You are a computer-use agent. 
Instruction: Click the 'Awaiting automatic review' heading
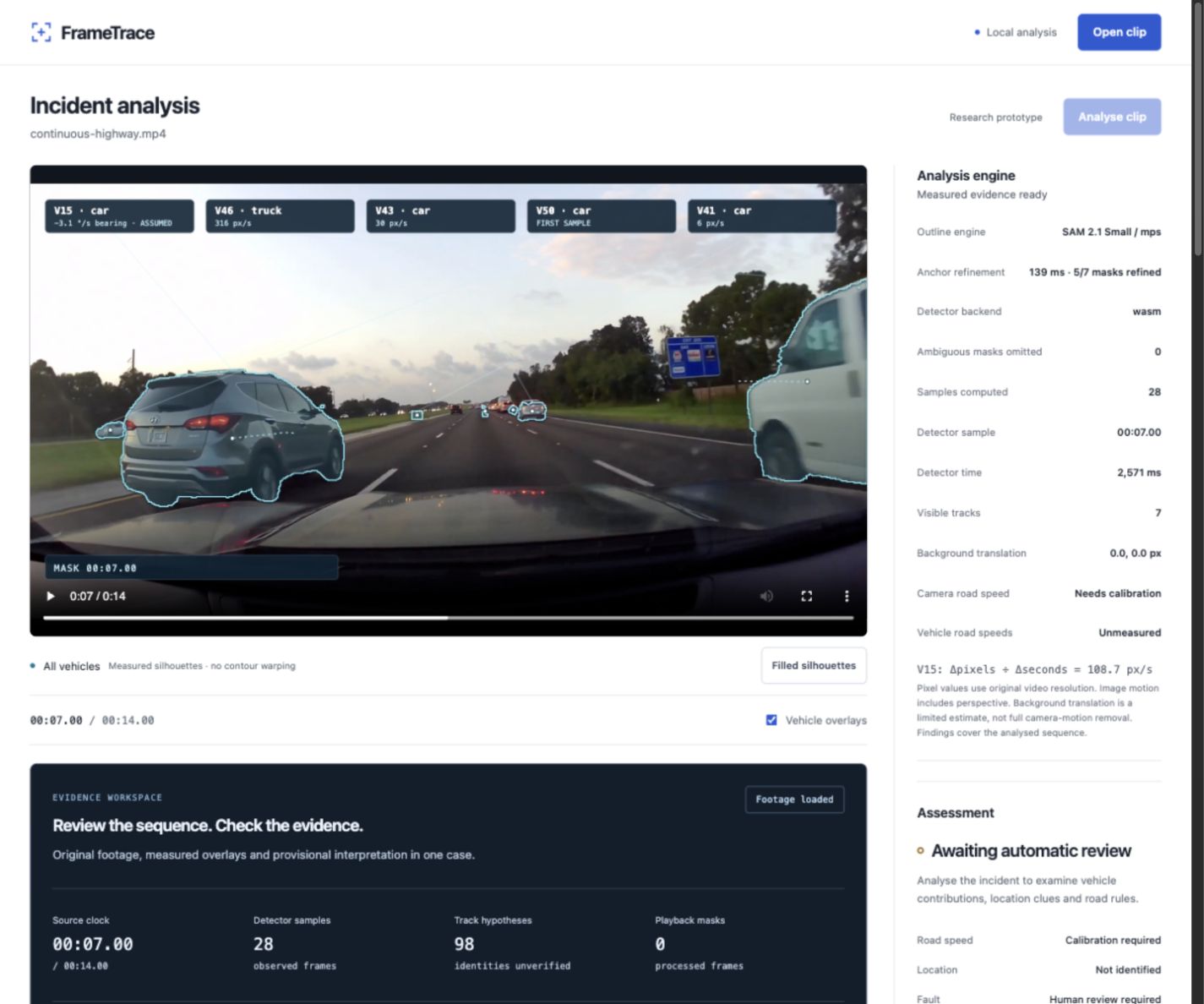pos(1031,851)
